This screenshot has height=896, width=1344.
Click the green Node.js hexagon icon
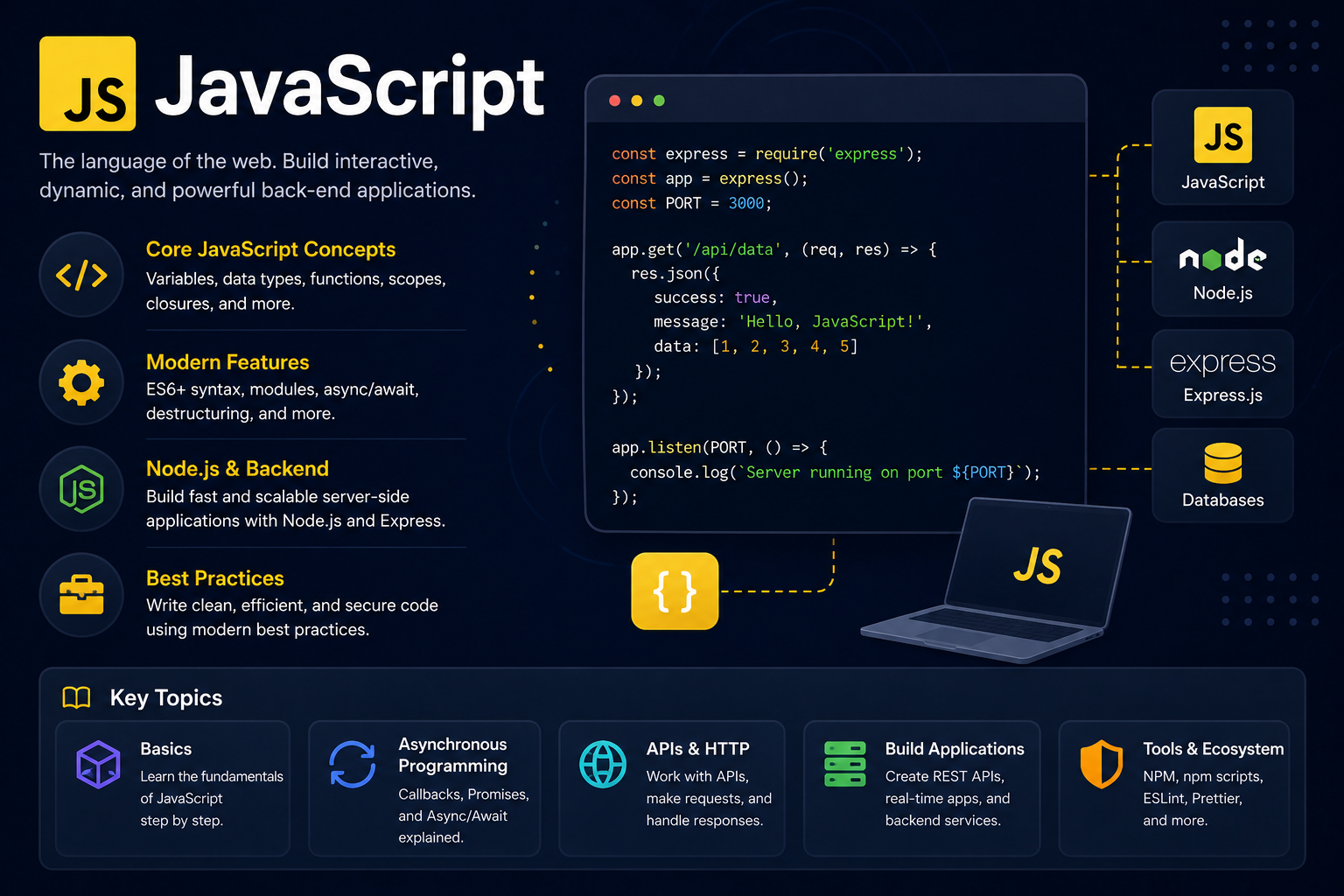tap(81, 489)
